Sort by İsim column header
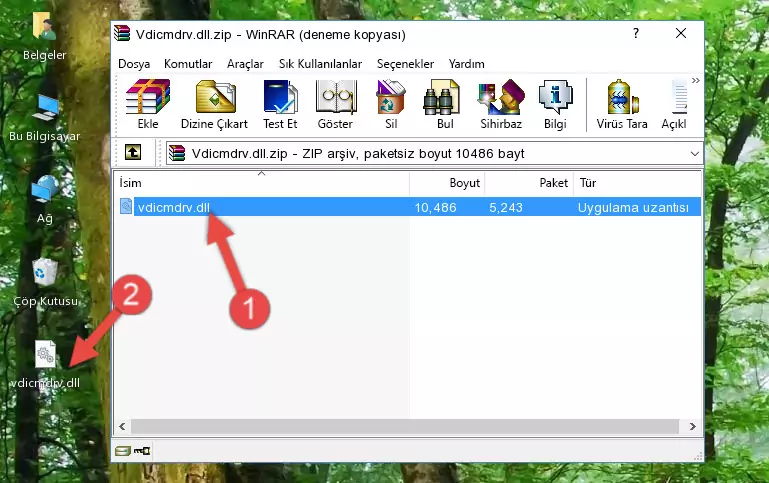This screenshot has height=483, width=769. [x=261, y=183]
